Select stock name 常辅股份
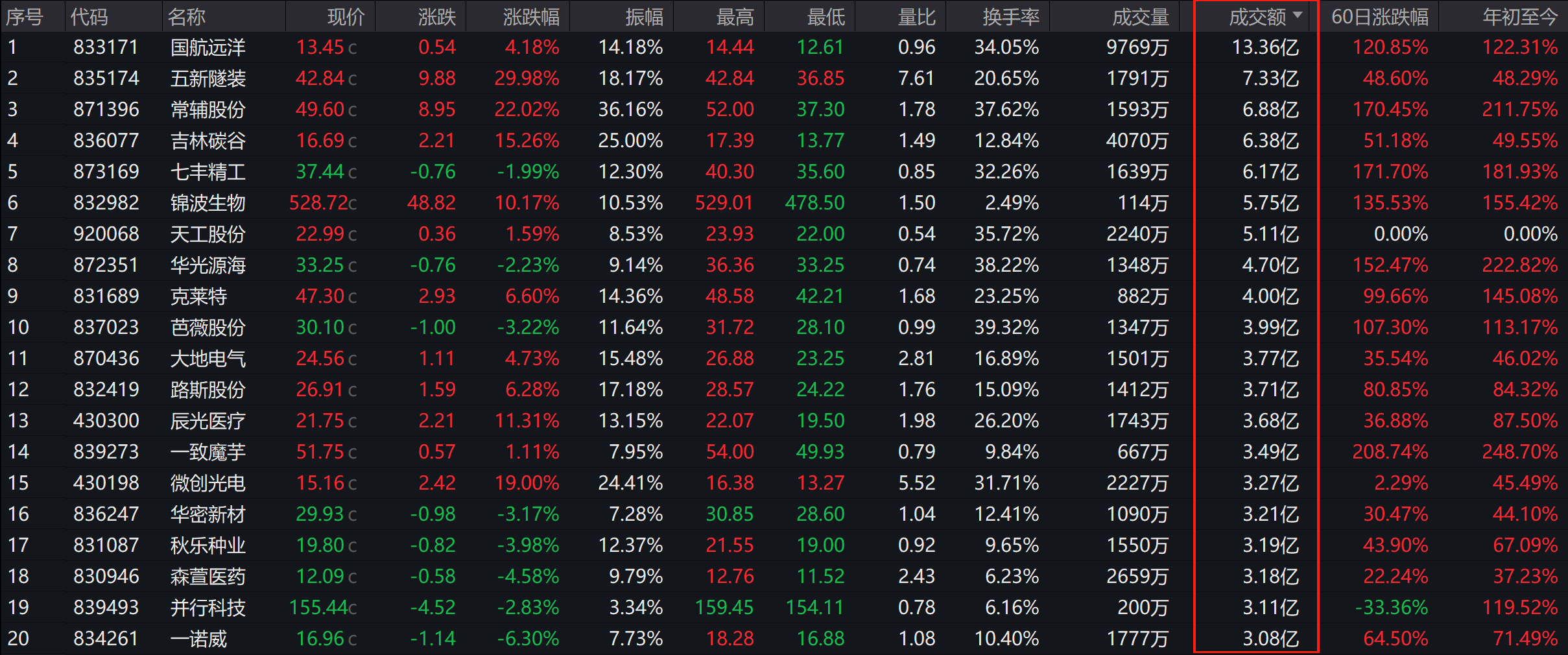Viewport: 1568px width, 655px height. pyautogui.click(x=208, y=110)
